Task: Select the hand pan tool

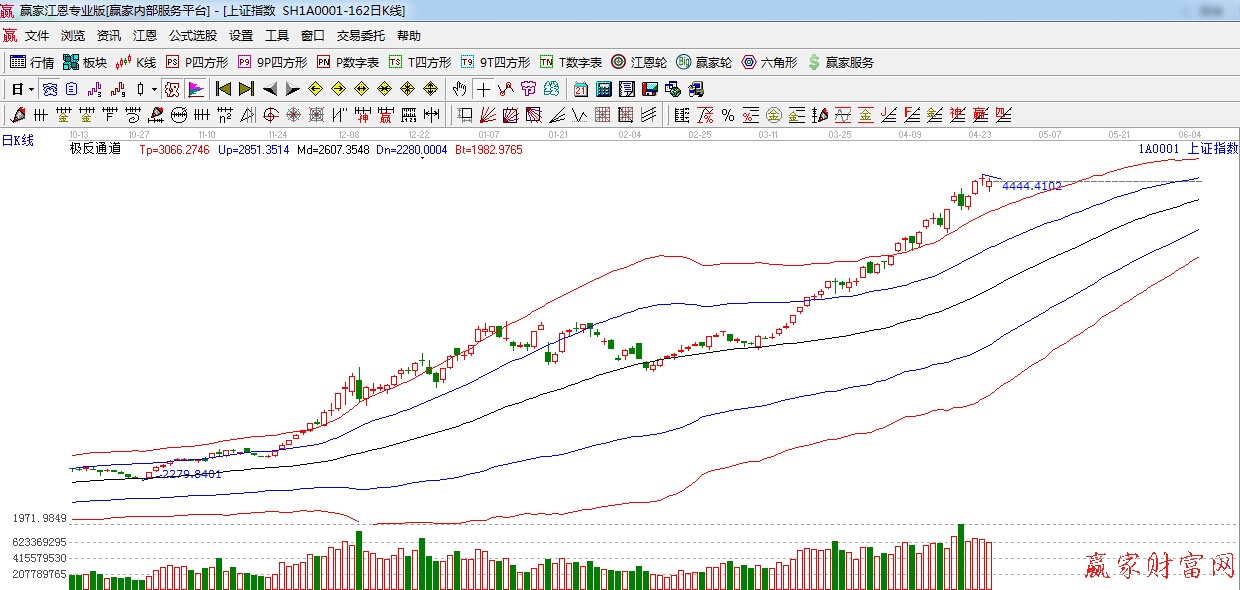Action: (x=459, y=89)
